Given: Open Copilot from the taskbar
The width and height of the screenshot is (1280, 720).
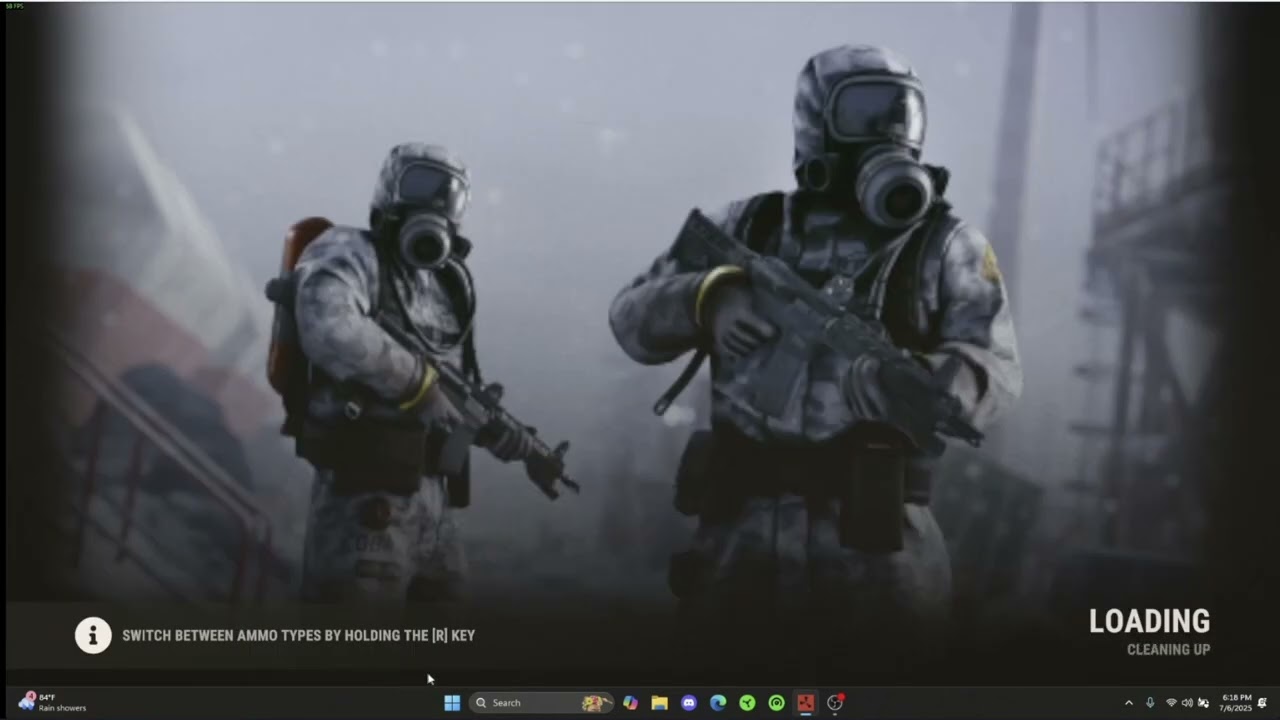Looking at the screenshot, I should click(x=630, y=703).
